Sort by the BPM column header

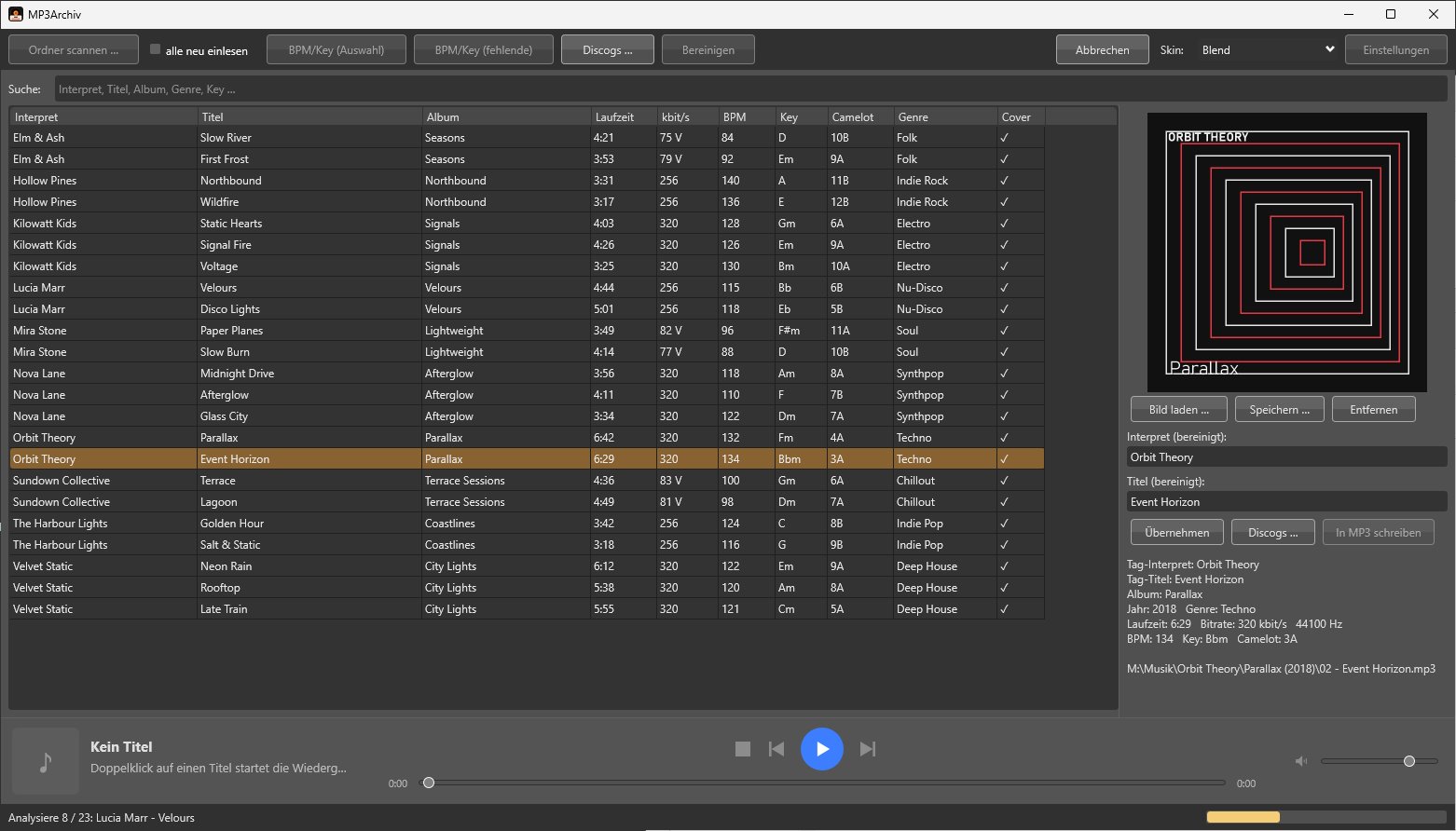pyautogui.click(x=746, y=117)
